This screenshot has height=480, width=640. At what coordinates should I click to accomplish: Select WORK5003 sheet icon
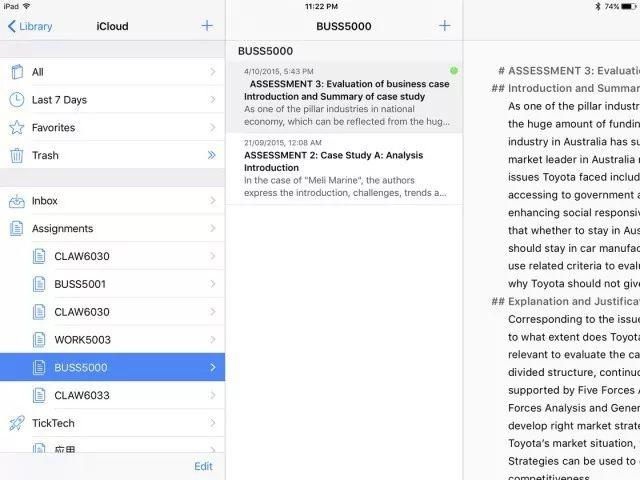coord(39,340)
